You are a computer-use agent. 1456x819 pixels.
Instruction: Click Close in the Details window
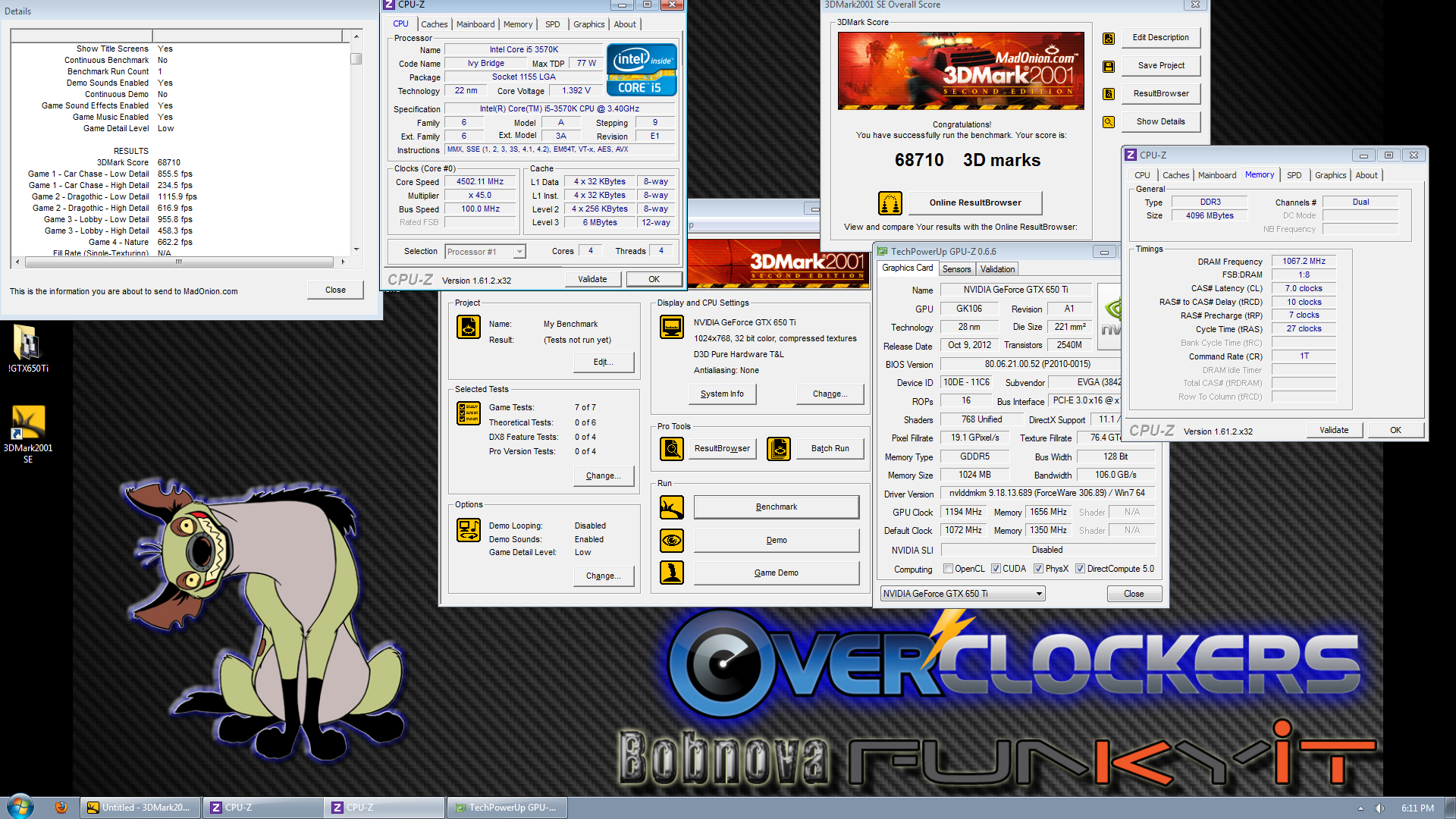click(x=335, y=290)
